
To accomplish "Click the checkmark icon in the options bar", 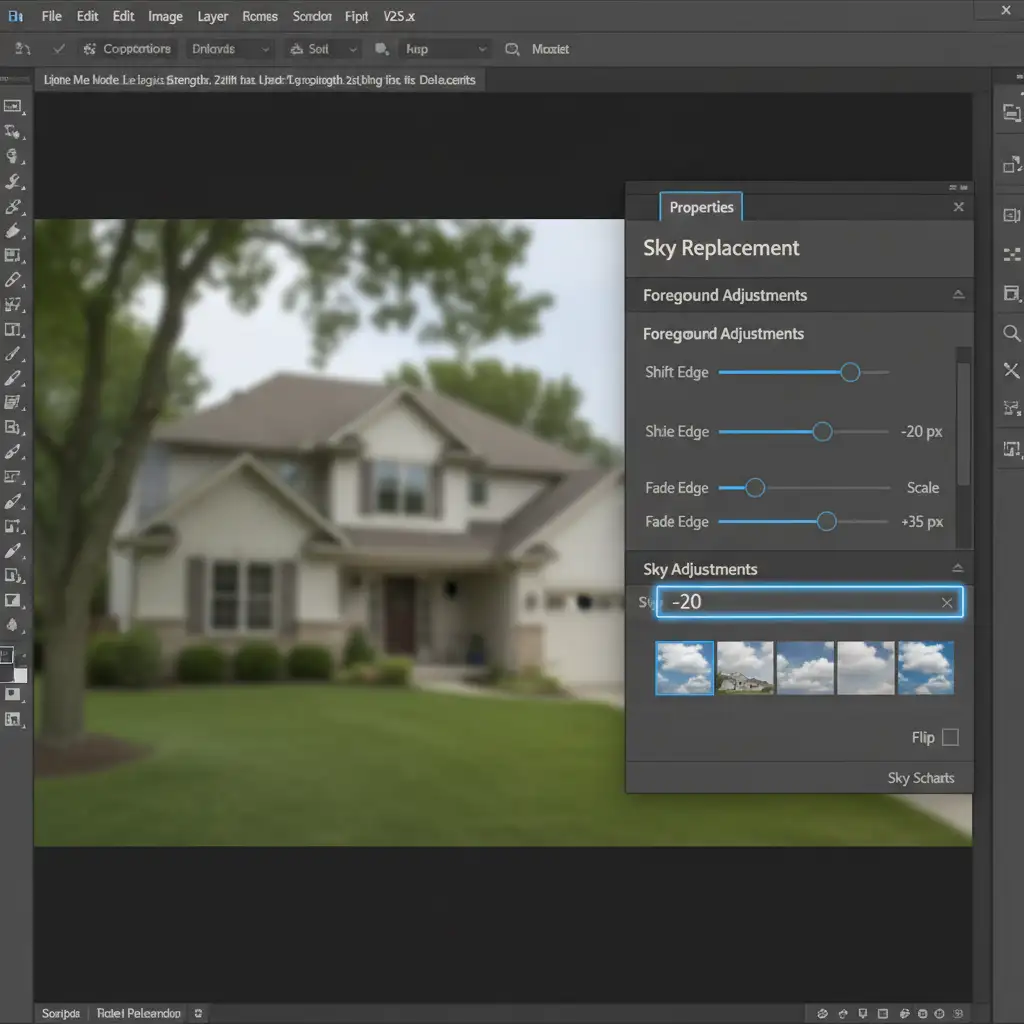I will coord(59,48).
